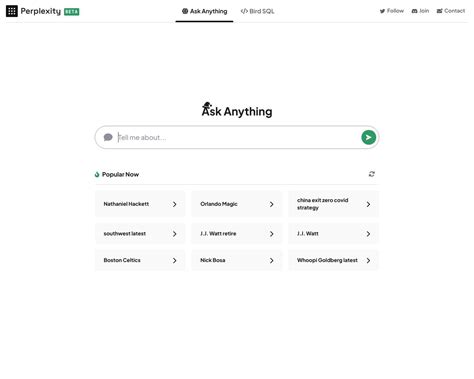Open the Whoopi Goldberg latest chevron

pyautogui.click(x=368, y=260)
